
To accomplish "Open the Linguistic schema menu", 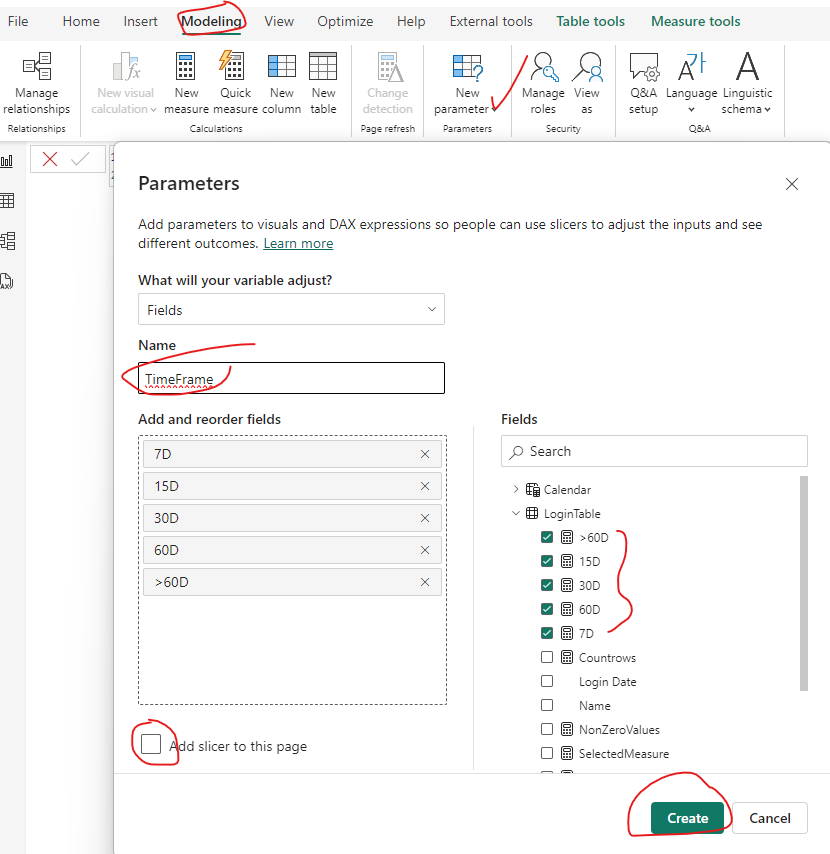I will pyautogui.click(x=747, y=83).
